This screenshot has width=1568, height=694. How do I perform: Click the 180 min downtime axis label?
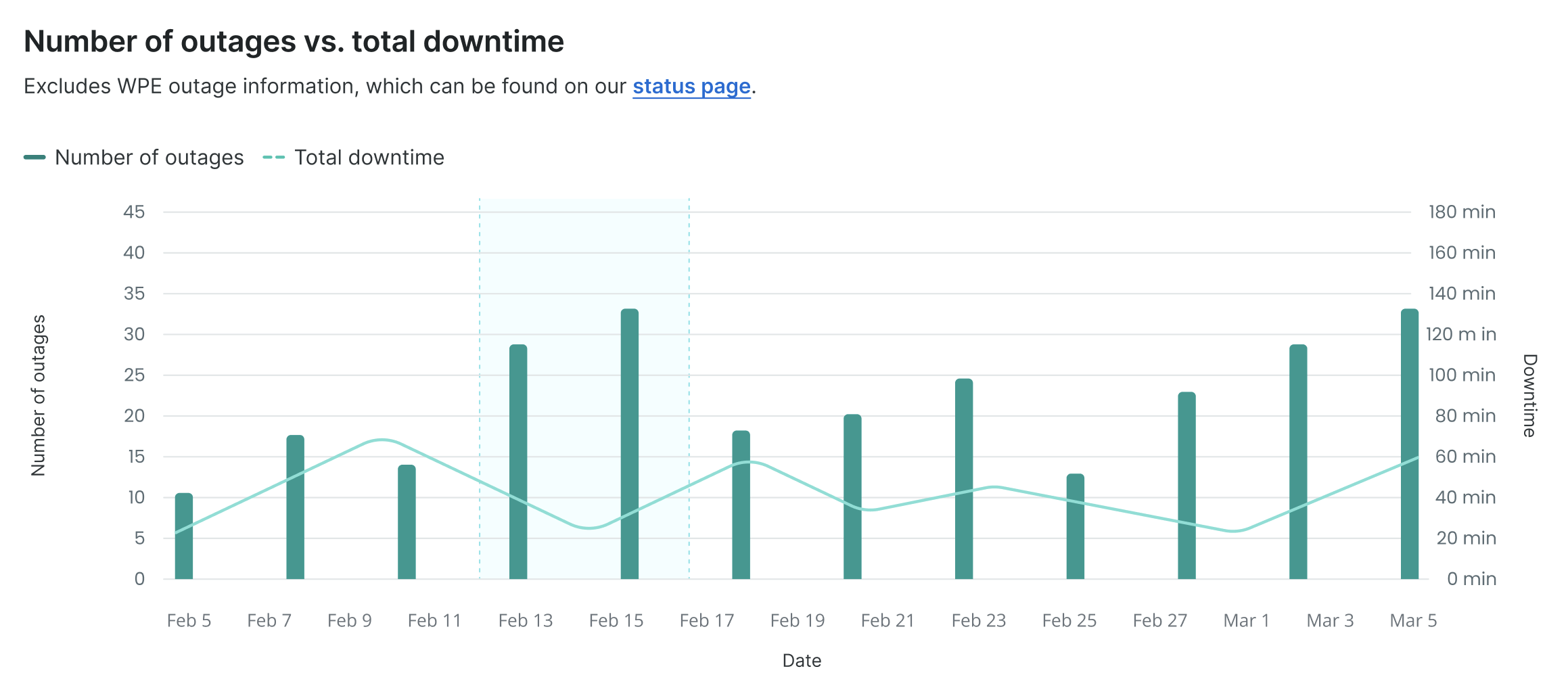coord(1461,212)
